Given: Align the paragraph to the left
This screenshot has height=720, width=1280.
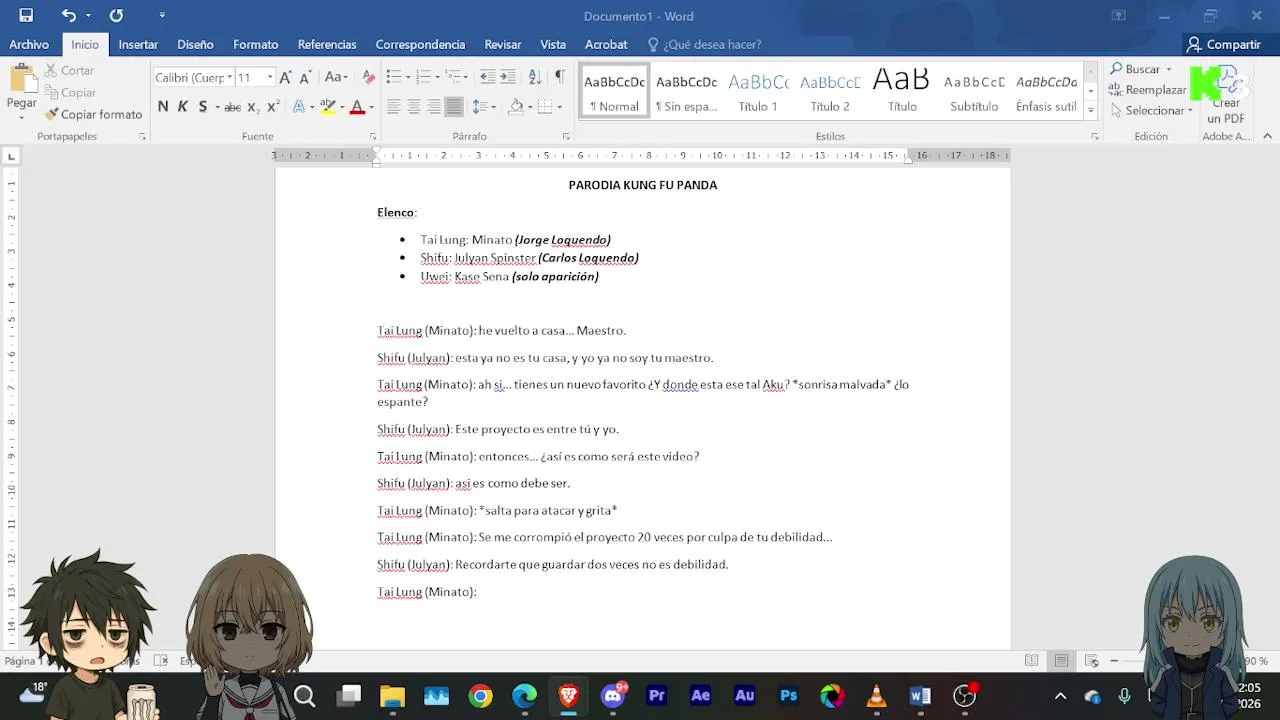Looking at the screenshot, I should (x=393, y=107).
